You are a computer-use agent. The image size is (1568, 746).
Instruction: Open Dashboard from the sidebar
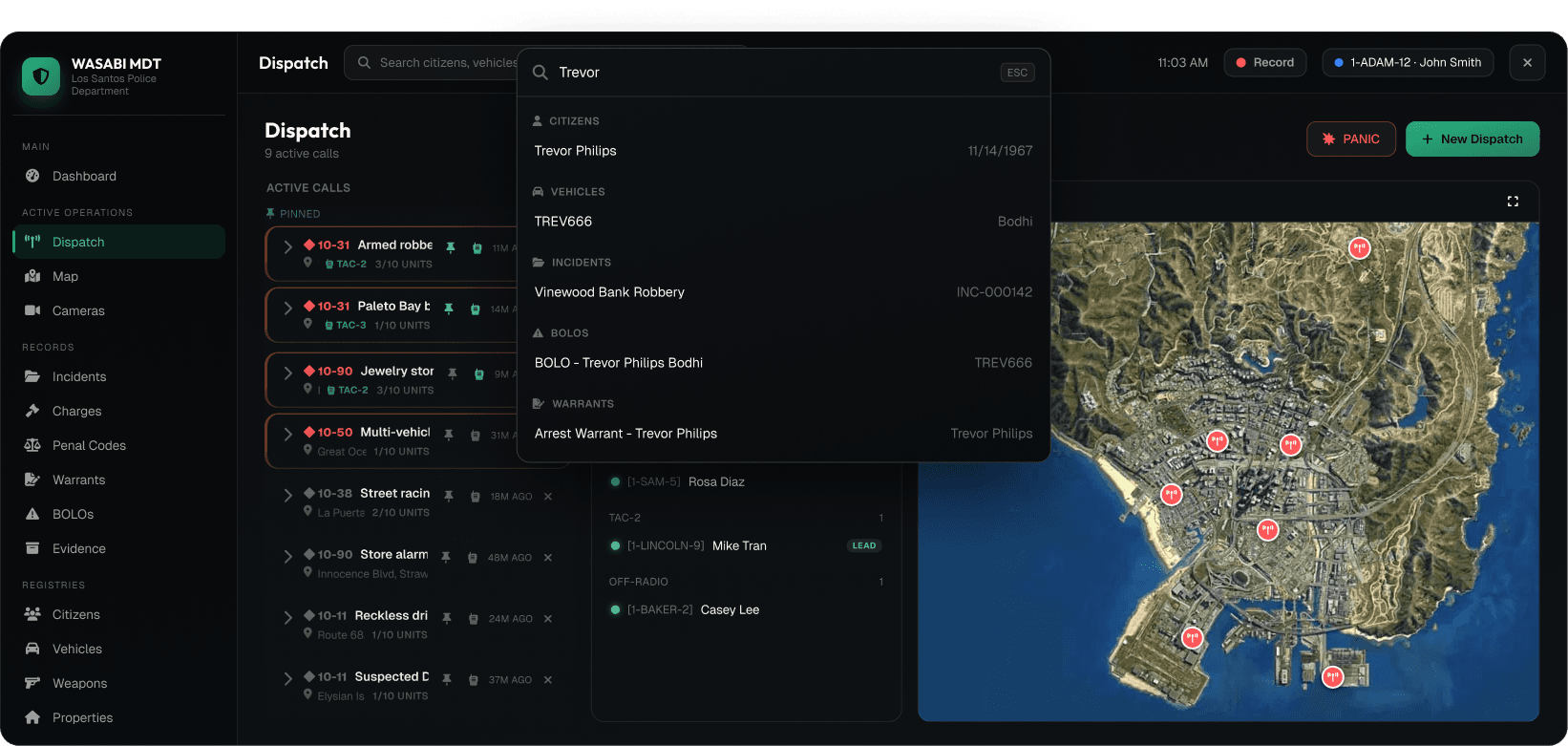point(118,176)
